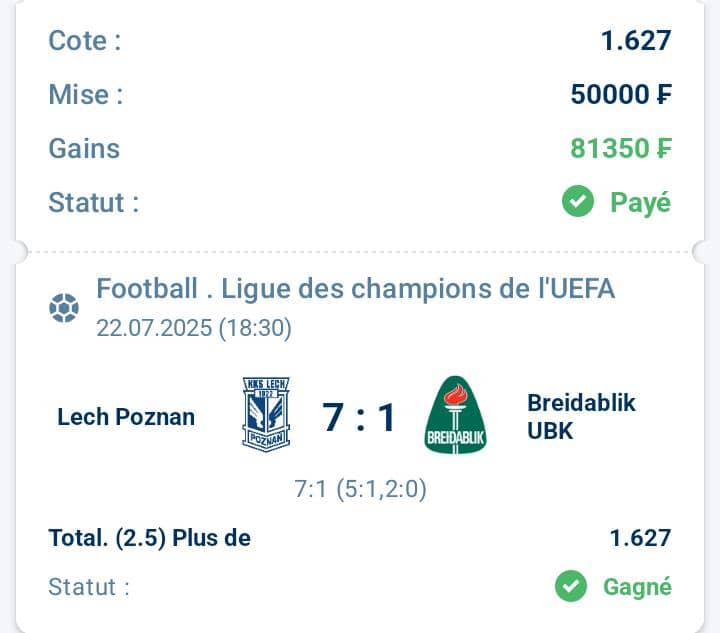Viewport: 720px width, 633px height.
Task: Select the Breidablik UBK team name
Action: (581, 417)
